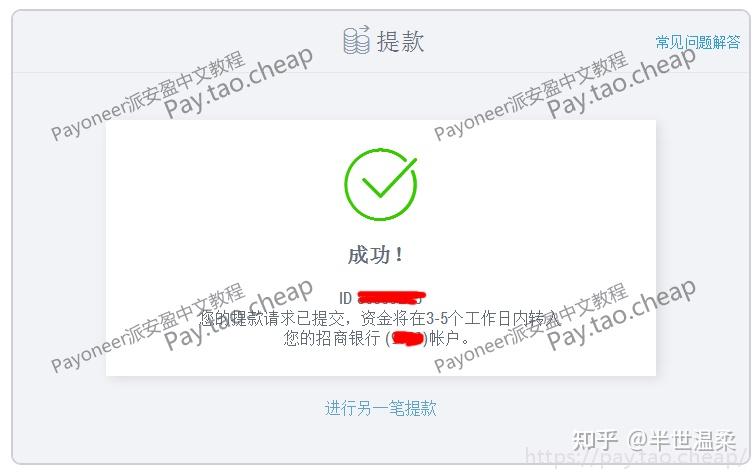Screen dimensions: 755x472
Task: Open the 常见问题解答 FAQ link
Action: (x=698, y=42)
